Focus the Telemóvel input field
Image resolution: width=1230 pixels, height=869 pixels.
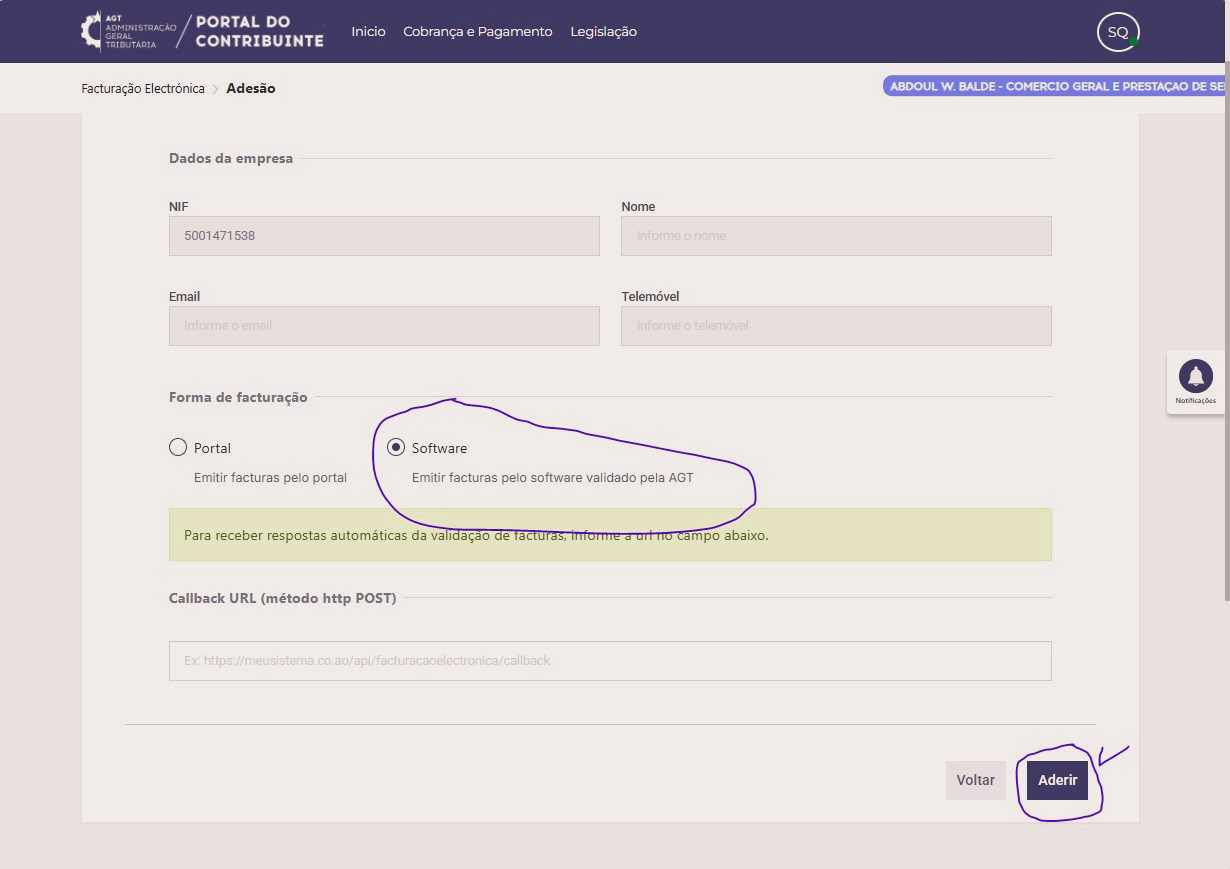[x=836, y=326]
